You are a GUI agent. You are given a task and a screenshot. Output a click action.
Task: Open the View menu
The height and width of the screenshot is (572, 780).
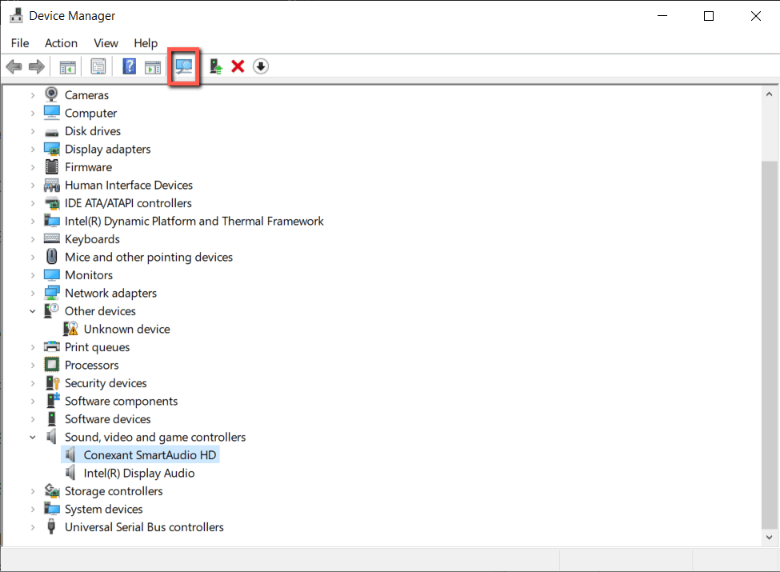coord(106,43)
